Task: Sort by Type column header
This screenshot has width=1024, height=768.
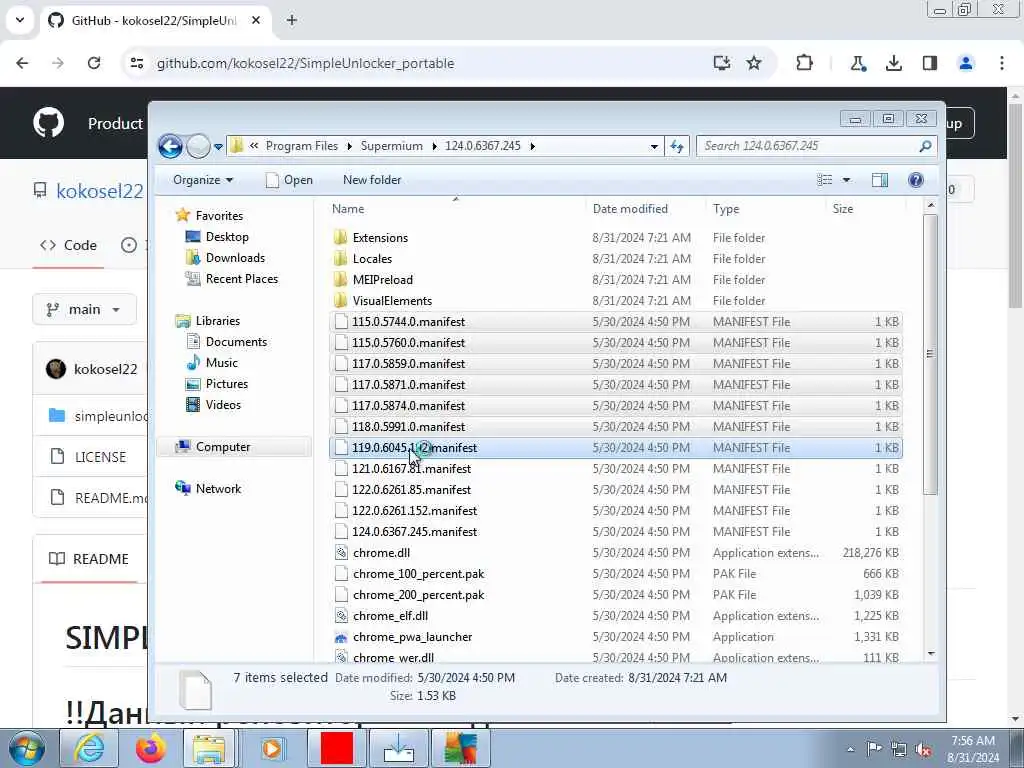Action: pyautogui.click(x=765, y=209)
